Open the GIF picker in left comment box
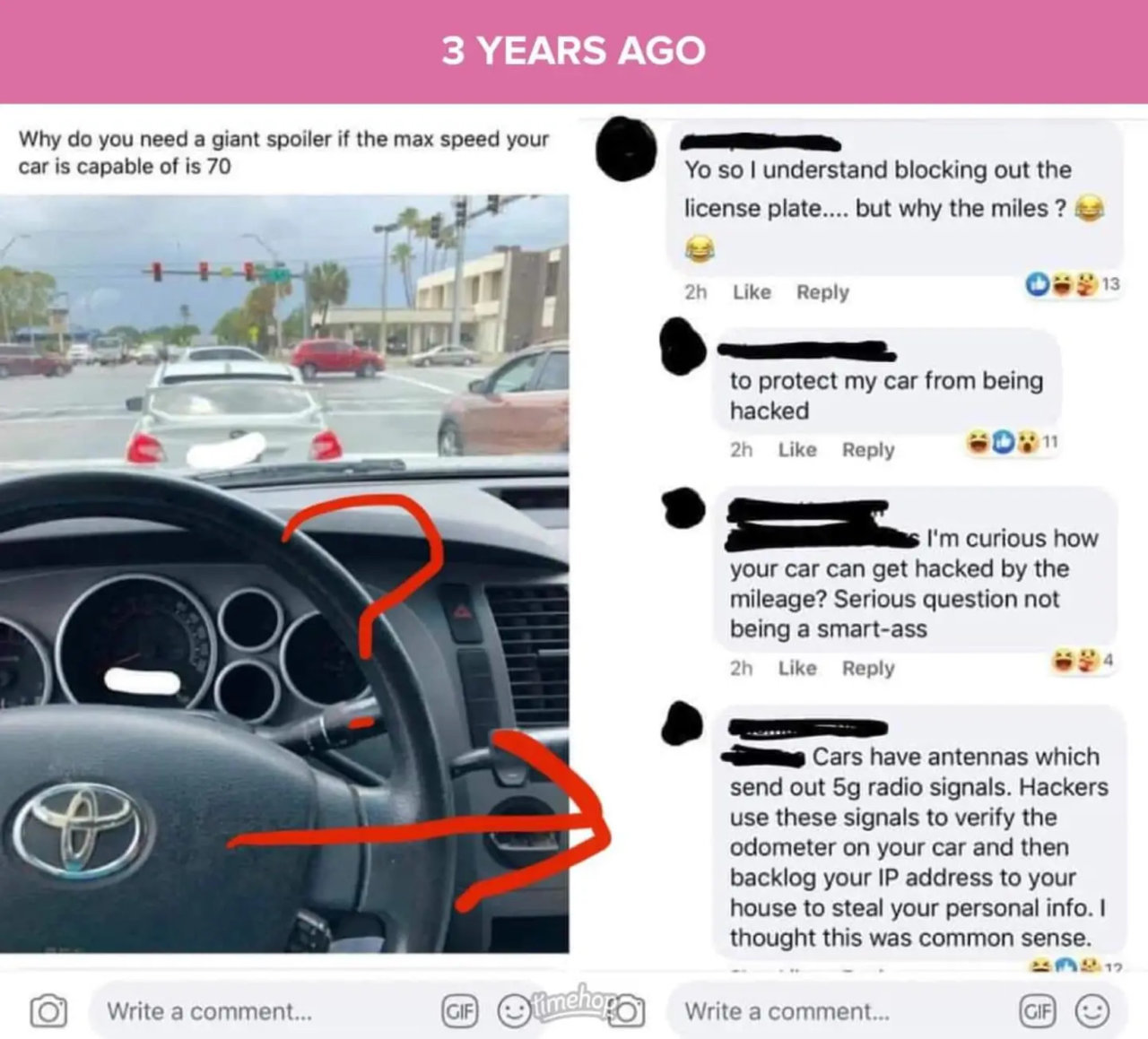The height and width of the screenshot is (1039, 1148). tap(459, 1011)
